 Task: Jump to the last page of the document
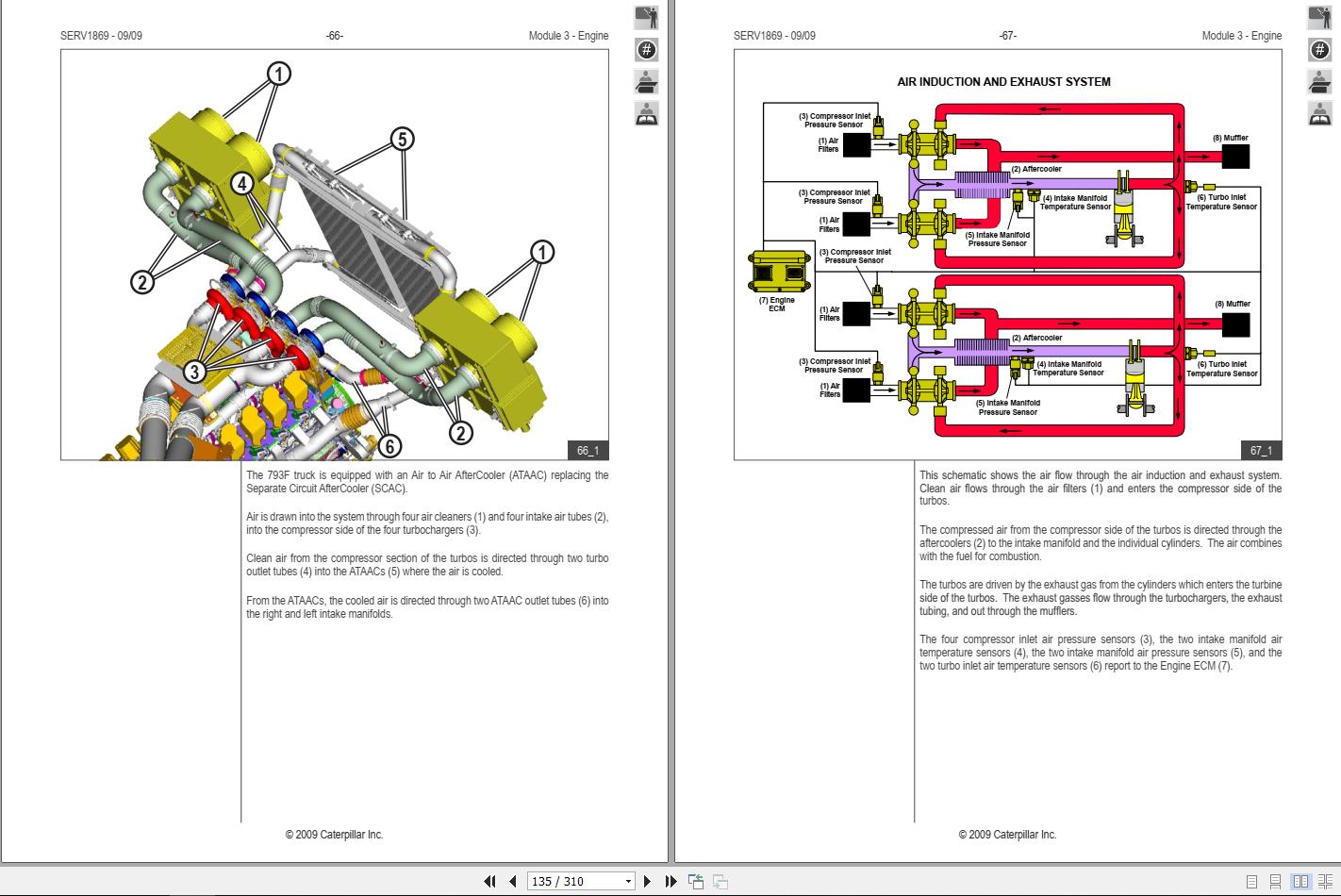670,882
